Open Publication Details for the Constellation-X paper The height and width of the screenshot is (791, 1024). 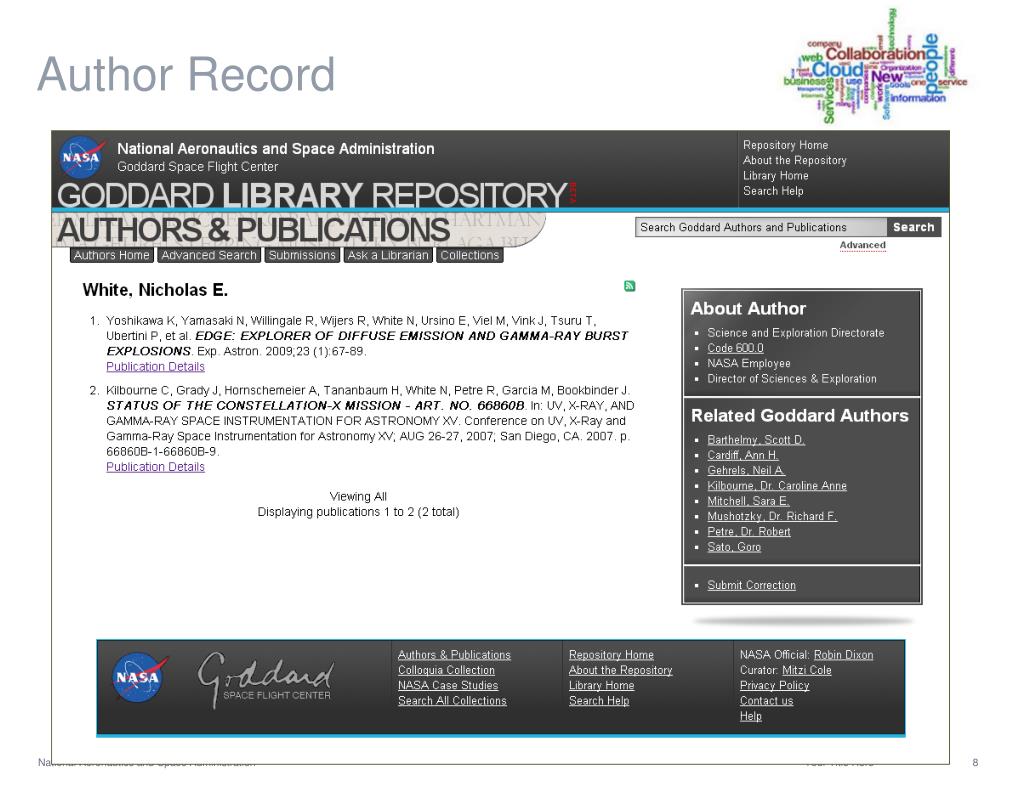coord(155,467)
